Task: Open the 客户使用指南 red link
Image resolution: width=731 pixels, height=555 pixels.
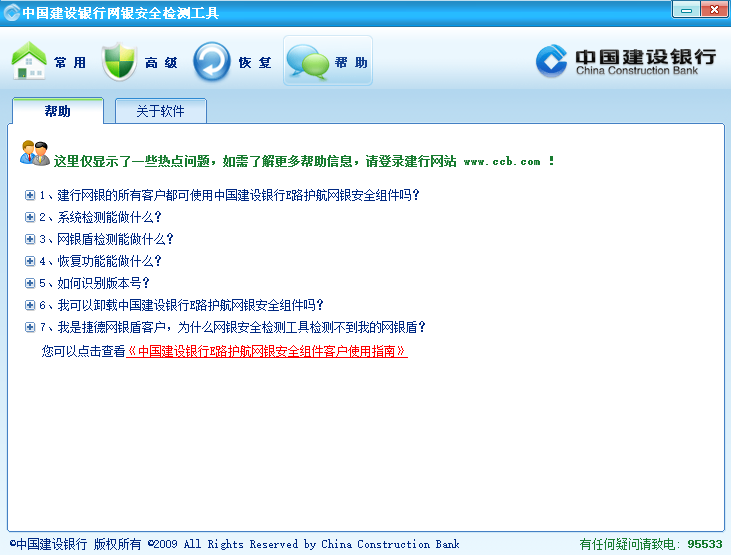Action: pos(267,351)
